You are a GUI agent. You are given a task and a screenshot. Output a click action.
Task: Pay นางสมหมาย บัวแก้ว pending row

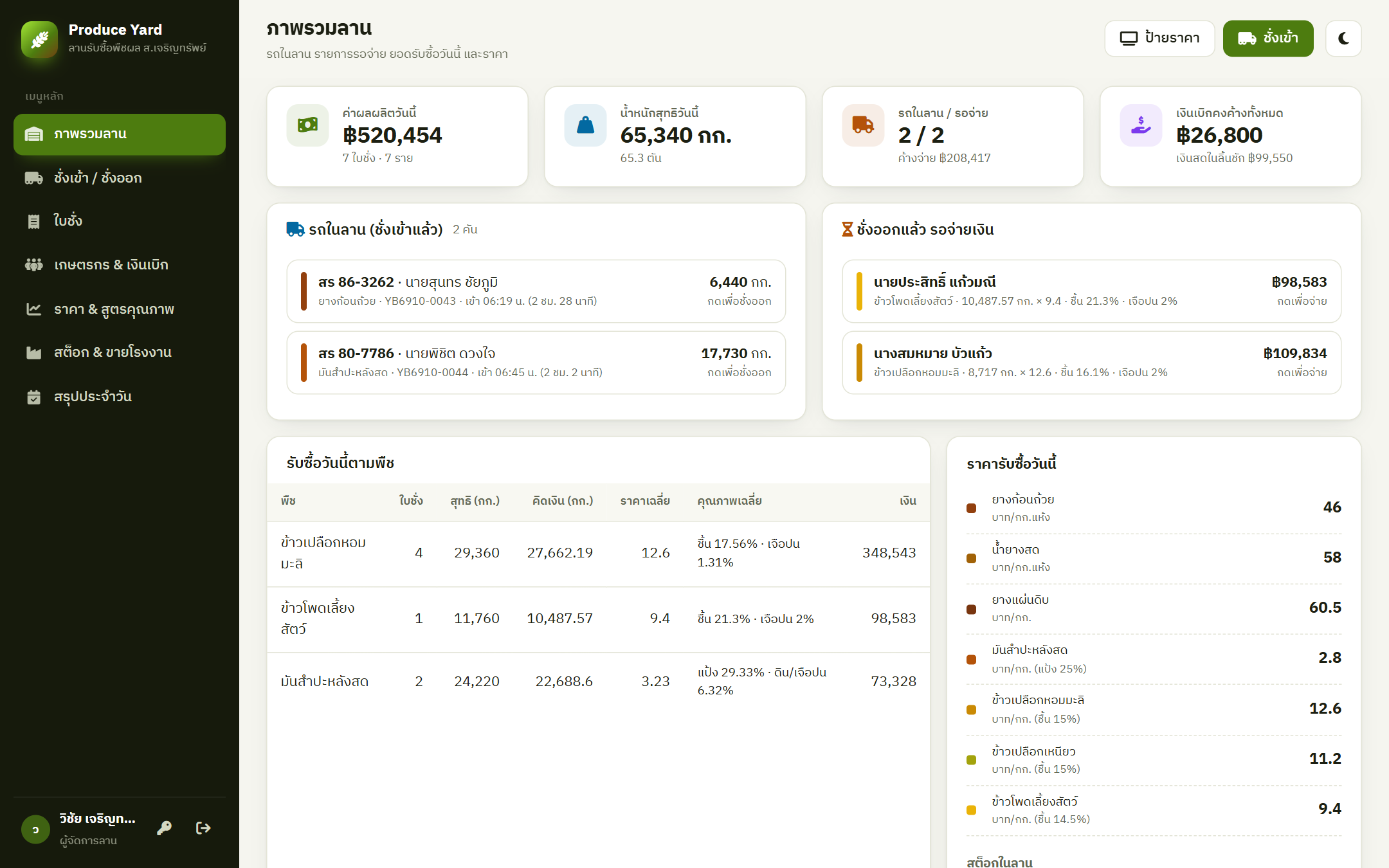click(x=1092, y=363)
